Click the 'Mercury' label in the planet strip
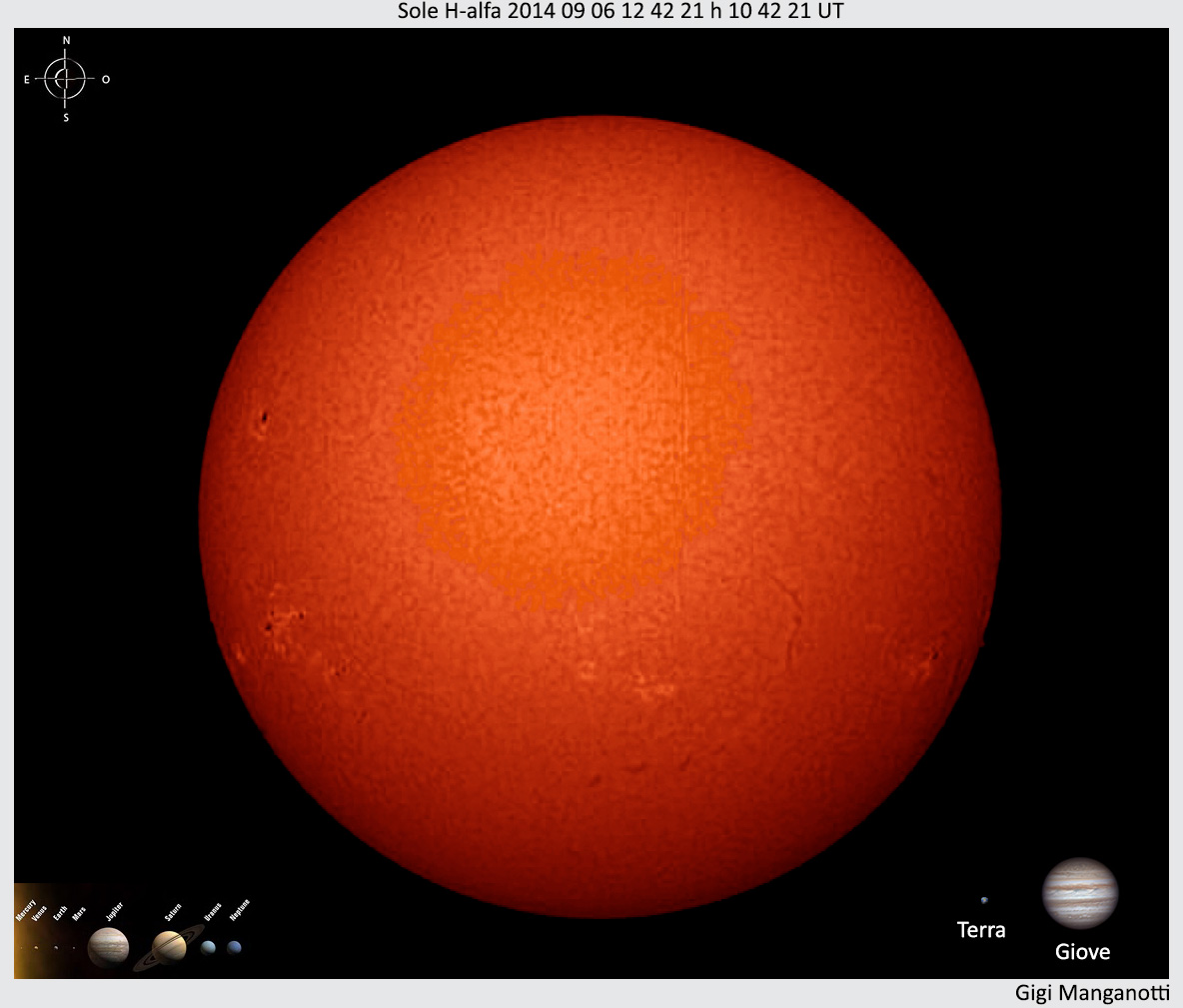The width and height of the screenshot is (1183, 1008). coord(26,910)
